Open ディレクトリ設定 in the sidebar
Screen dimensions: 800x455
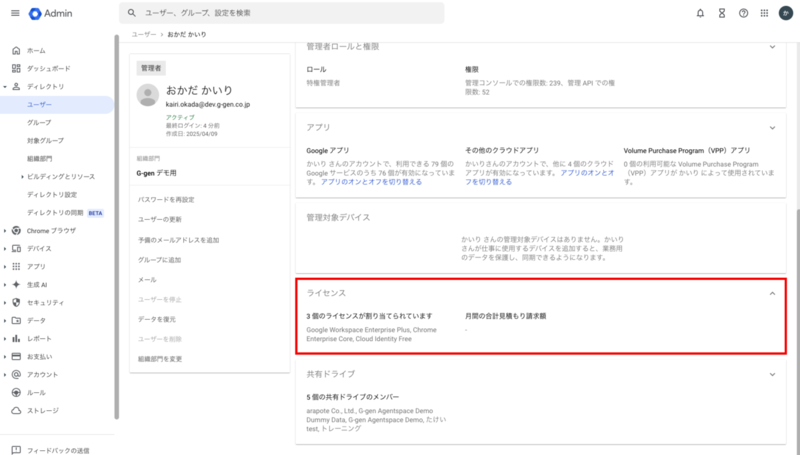pos(52,195)
